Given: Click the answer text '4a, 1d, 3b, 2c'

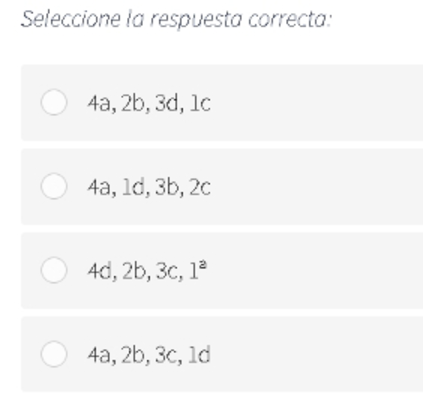Looking at the screenshot, I should (x=149, y=187).
